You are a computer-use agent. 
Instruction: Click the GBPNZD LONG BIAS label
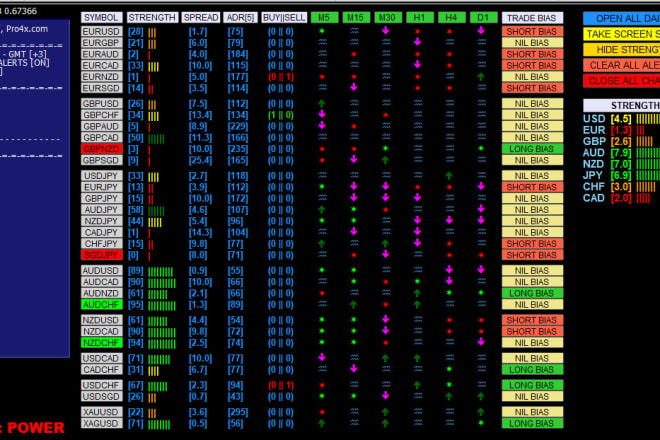(x=532, y=149)
